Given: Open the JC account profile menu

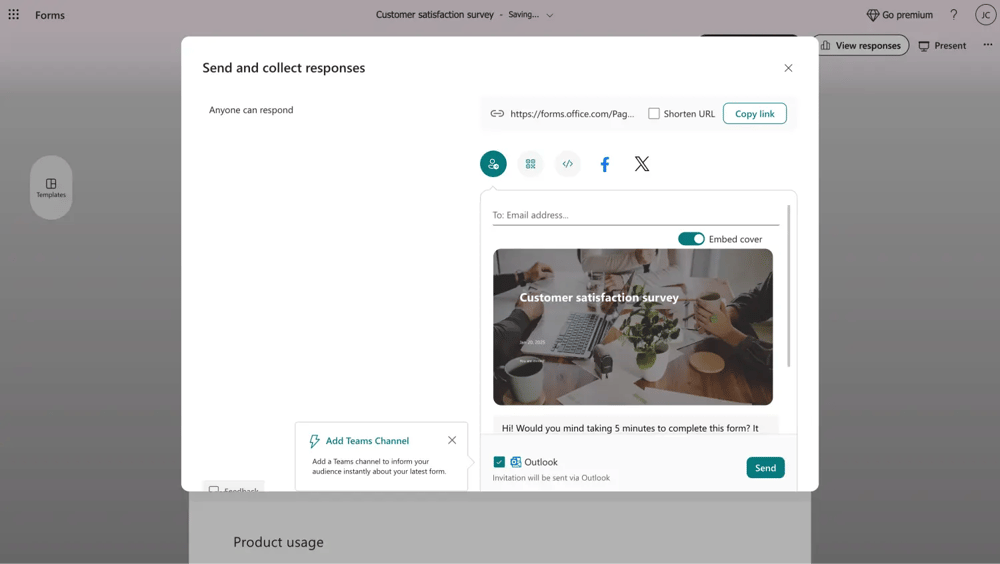Looking at the screenshot, I should (x=985, y=15).
